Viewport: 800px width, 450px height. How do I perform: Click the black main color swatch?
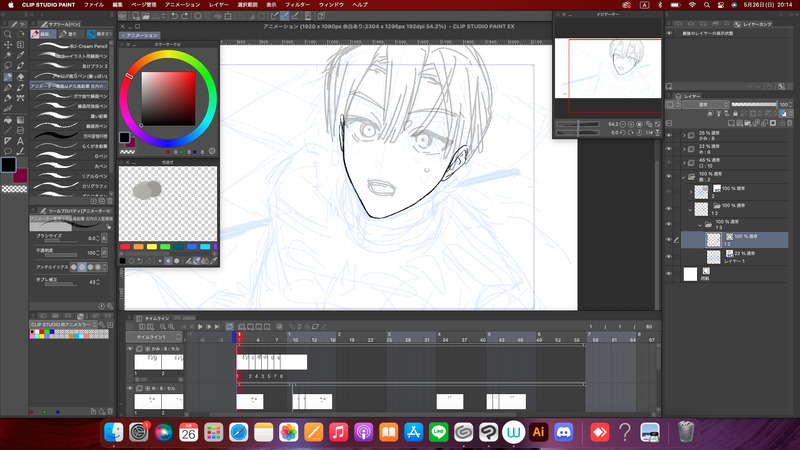click(8, 165)
